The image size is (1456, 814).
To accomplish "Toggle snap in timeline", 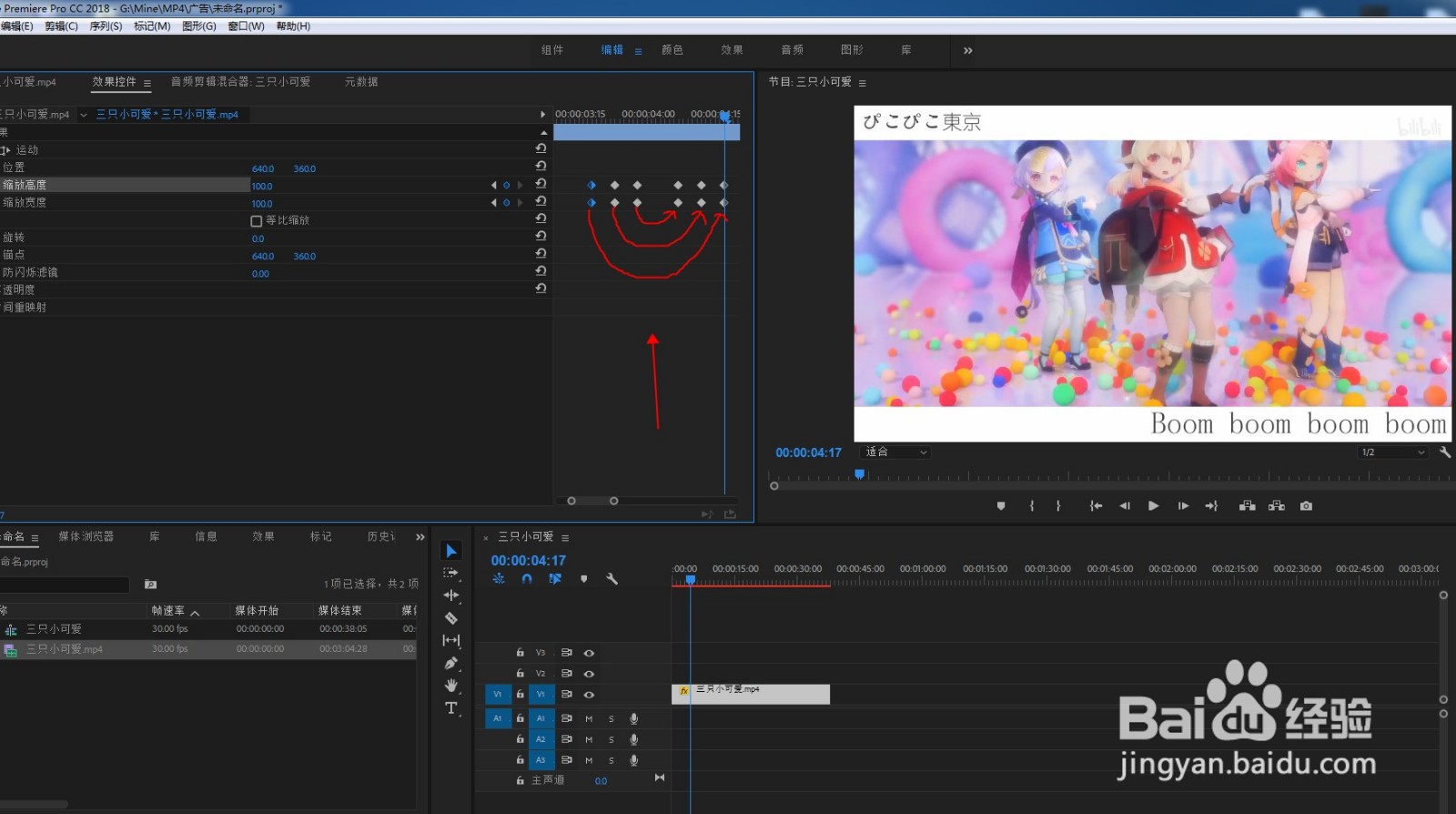I will 527,579.
